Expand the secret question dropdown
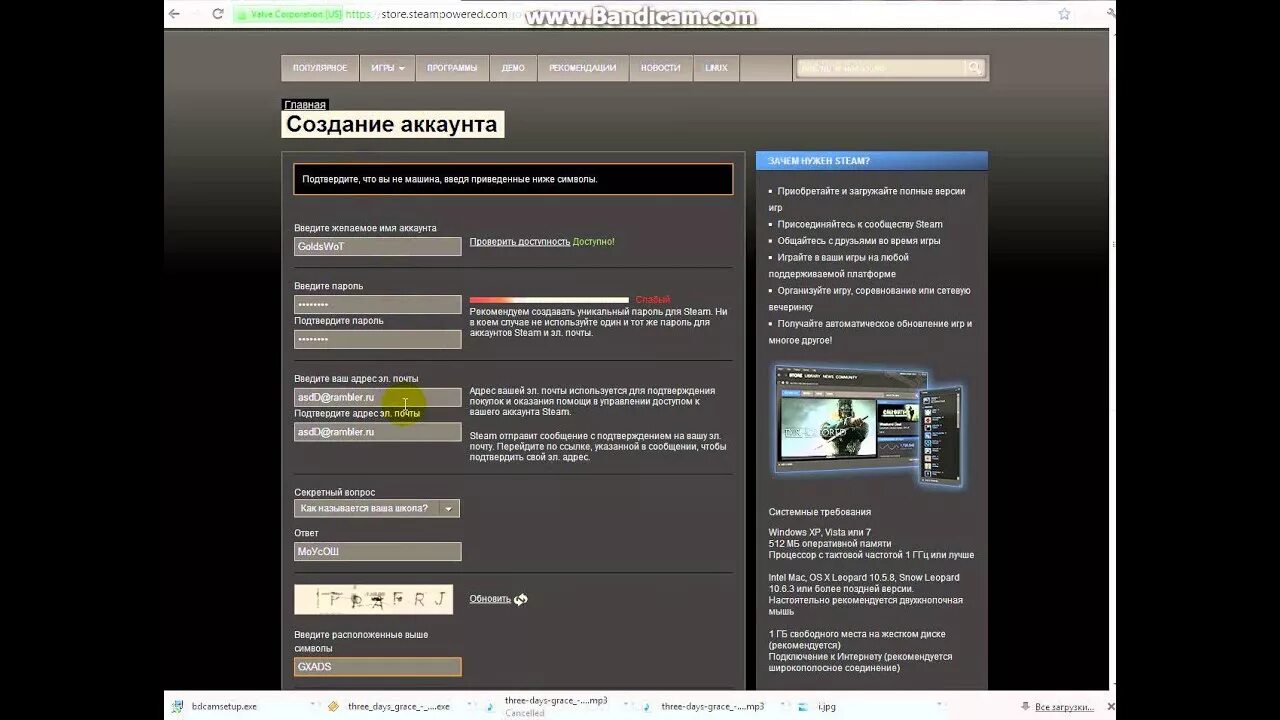 coord(377,508)
